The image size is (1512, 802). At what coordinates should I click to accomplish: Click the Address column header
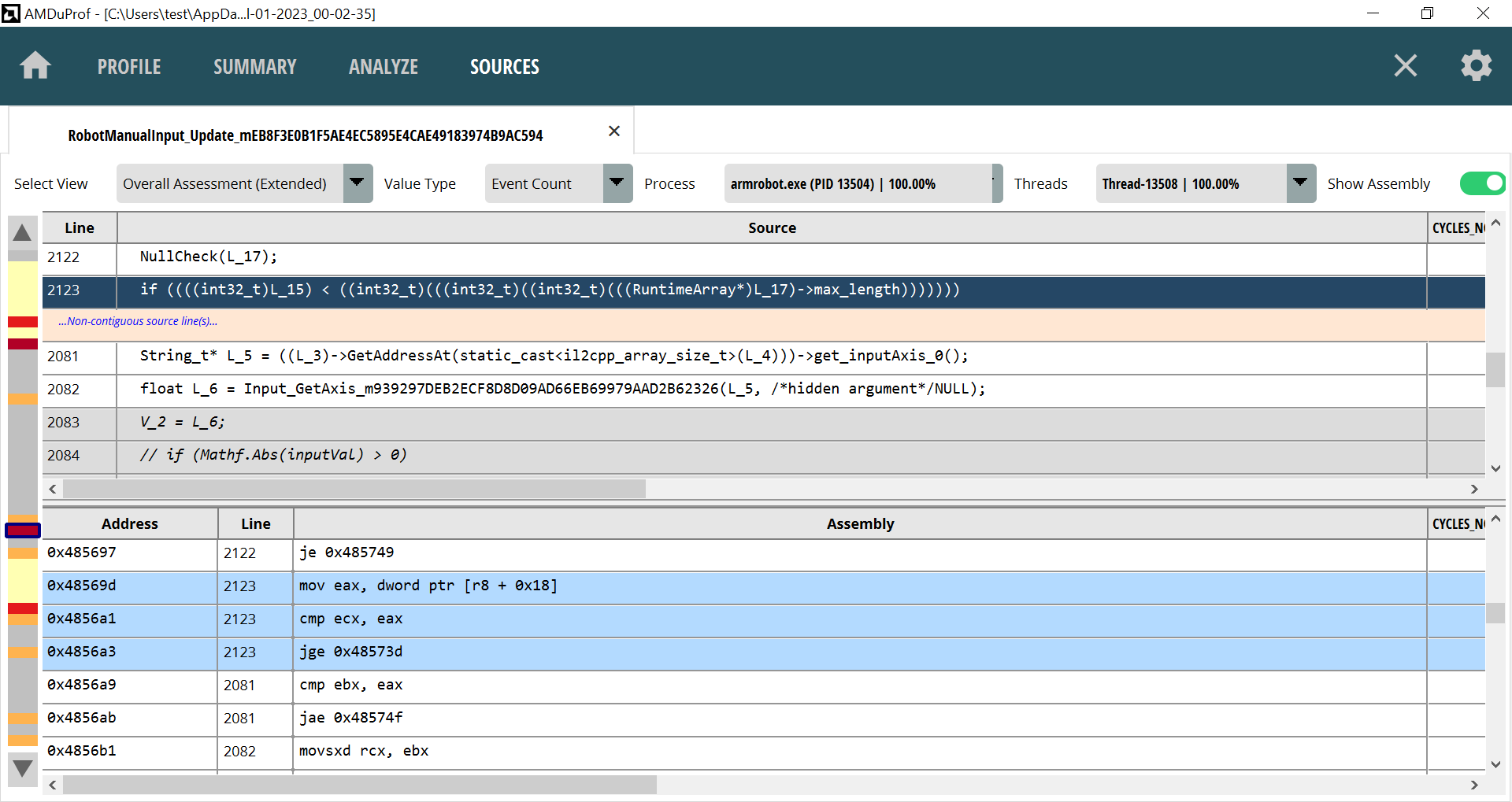pos(130,523)
